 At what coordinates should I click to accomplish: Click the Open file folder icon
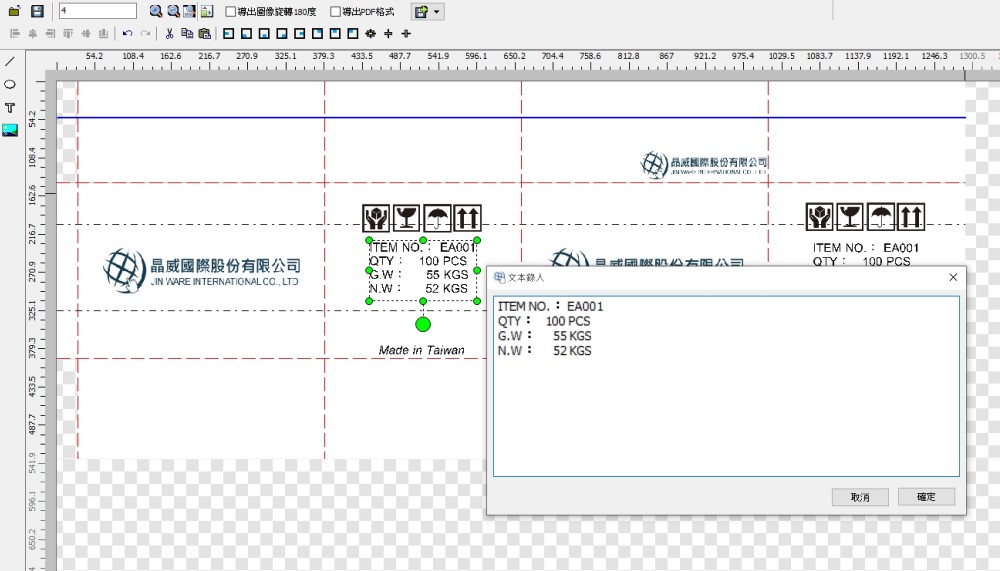(14, 11)
